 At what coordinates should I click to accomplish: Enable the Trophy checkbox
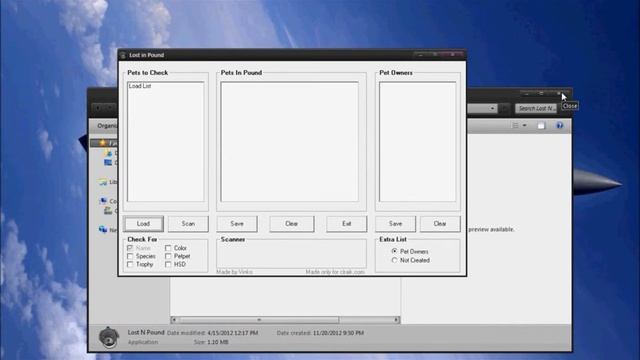tap(130, 264)
